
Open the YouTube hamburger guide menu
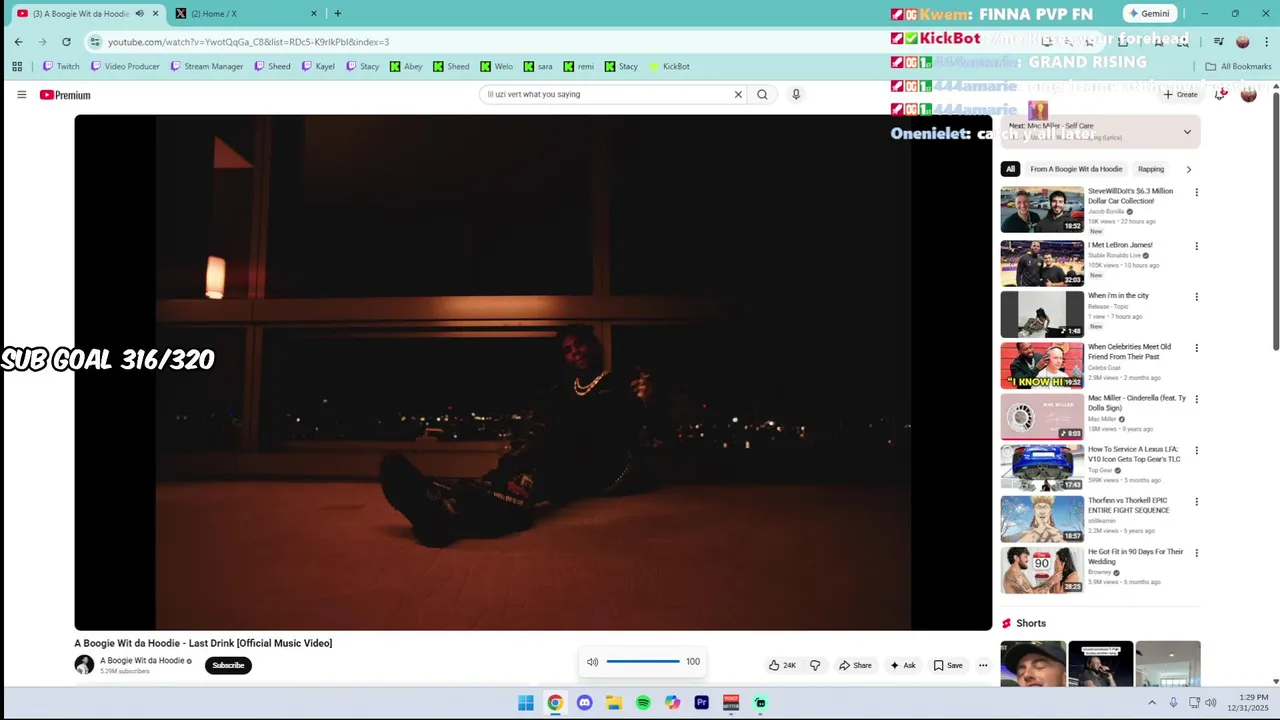(21, 95)
